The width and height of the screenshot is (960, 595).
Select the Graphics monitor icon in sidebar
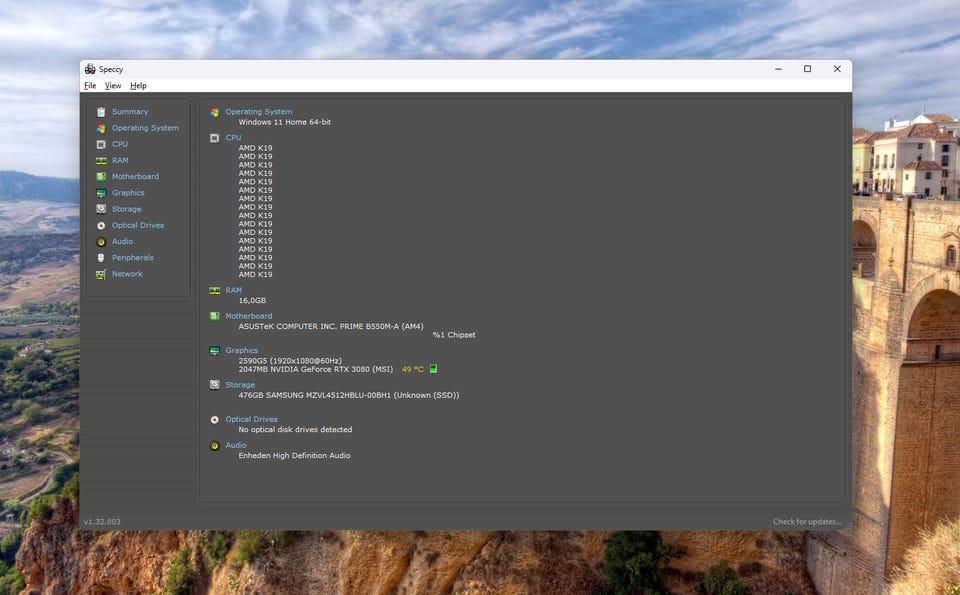point(101,193)
